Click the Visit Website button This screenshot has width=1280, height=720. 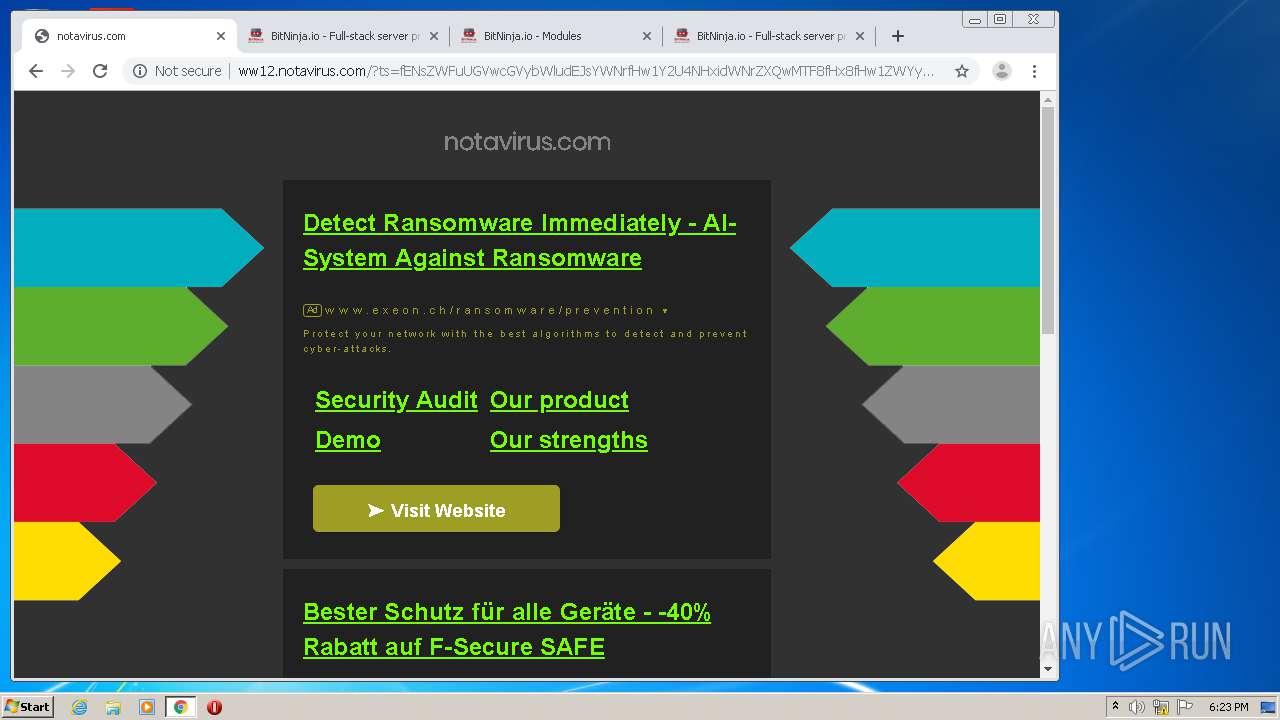(x=436, y=509)
